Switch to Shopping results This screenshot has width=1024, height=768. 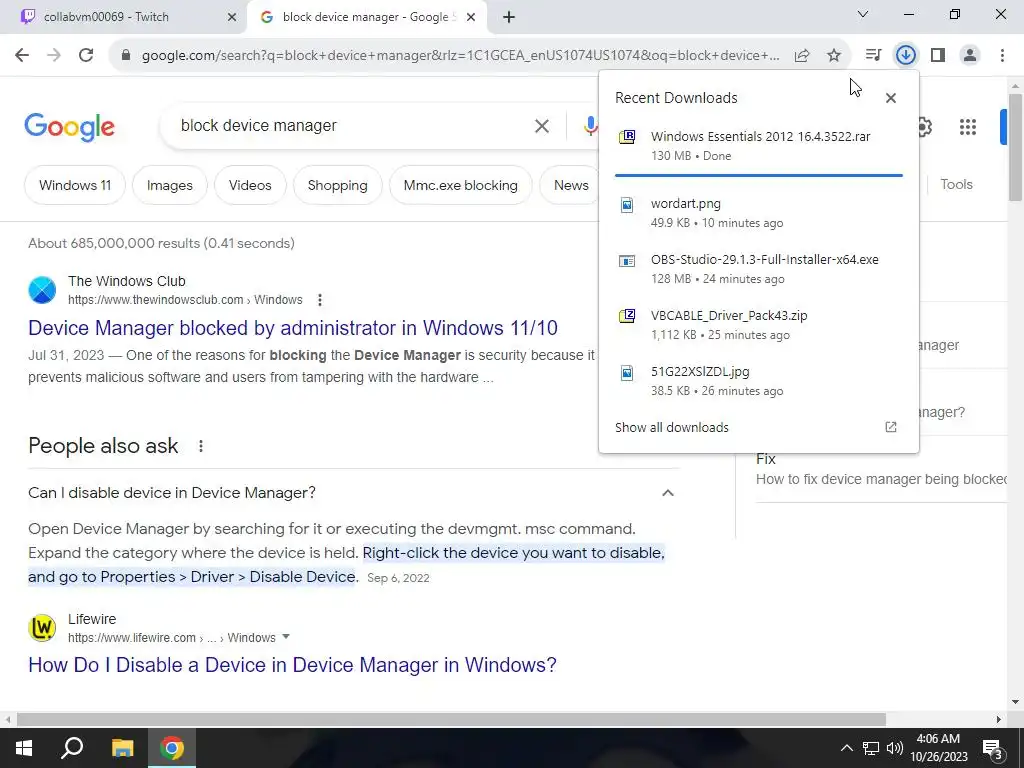tap(338, 185)
